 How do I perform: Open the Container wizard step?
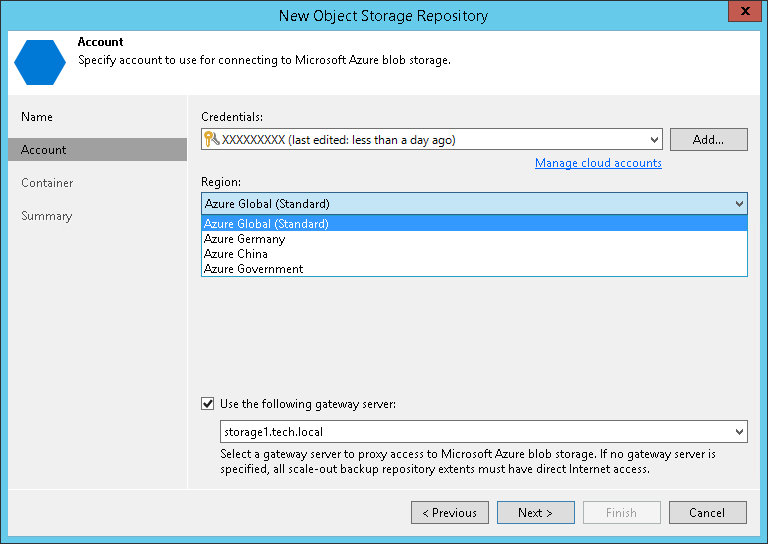pyautogui.click(x=47, y=183)
